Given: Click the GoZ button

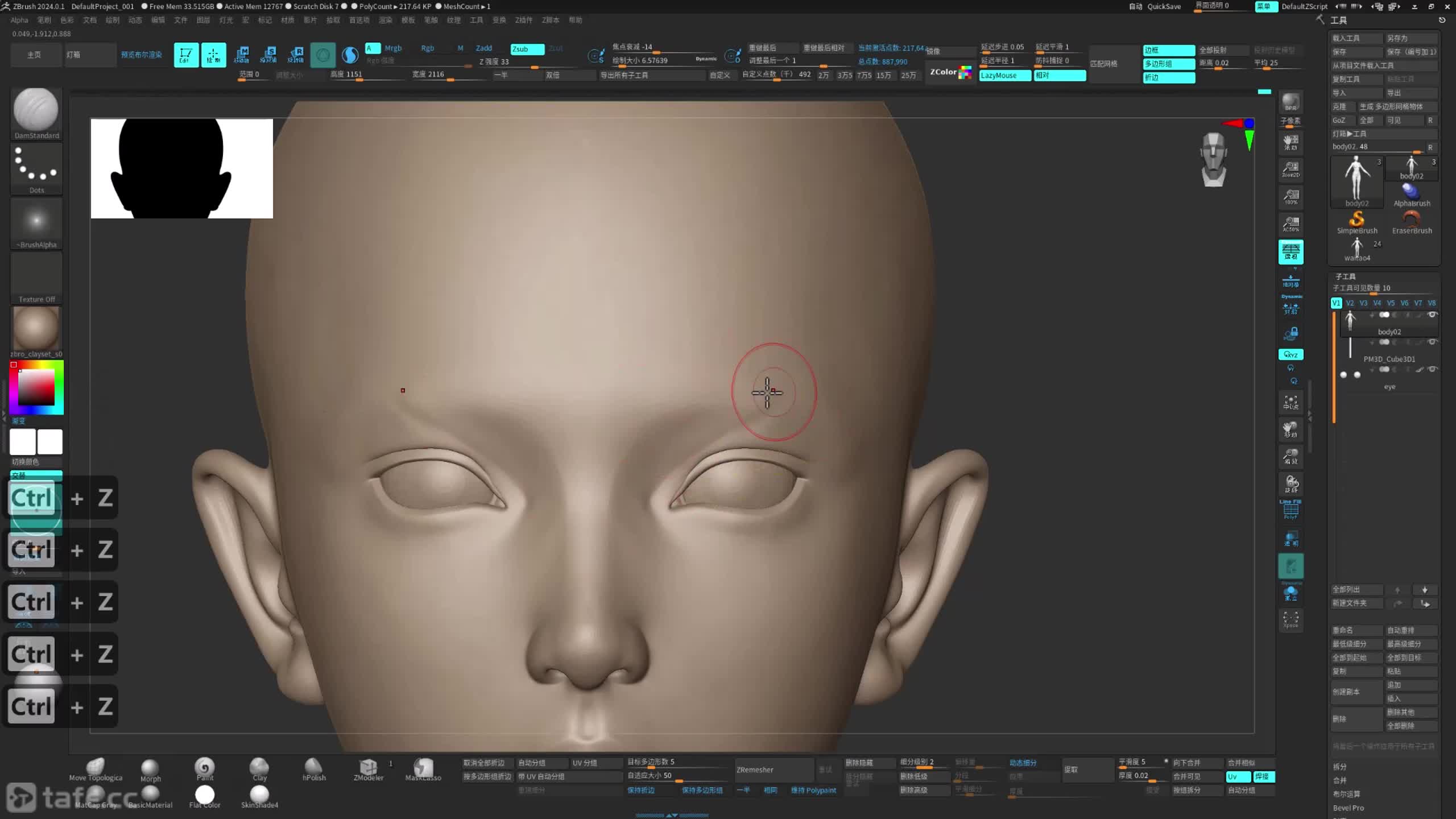Looking at the screenshot, I should pos(1342,120).
